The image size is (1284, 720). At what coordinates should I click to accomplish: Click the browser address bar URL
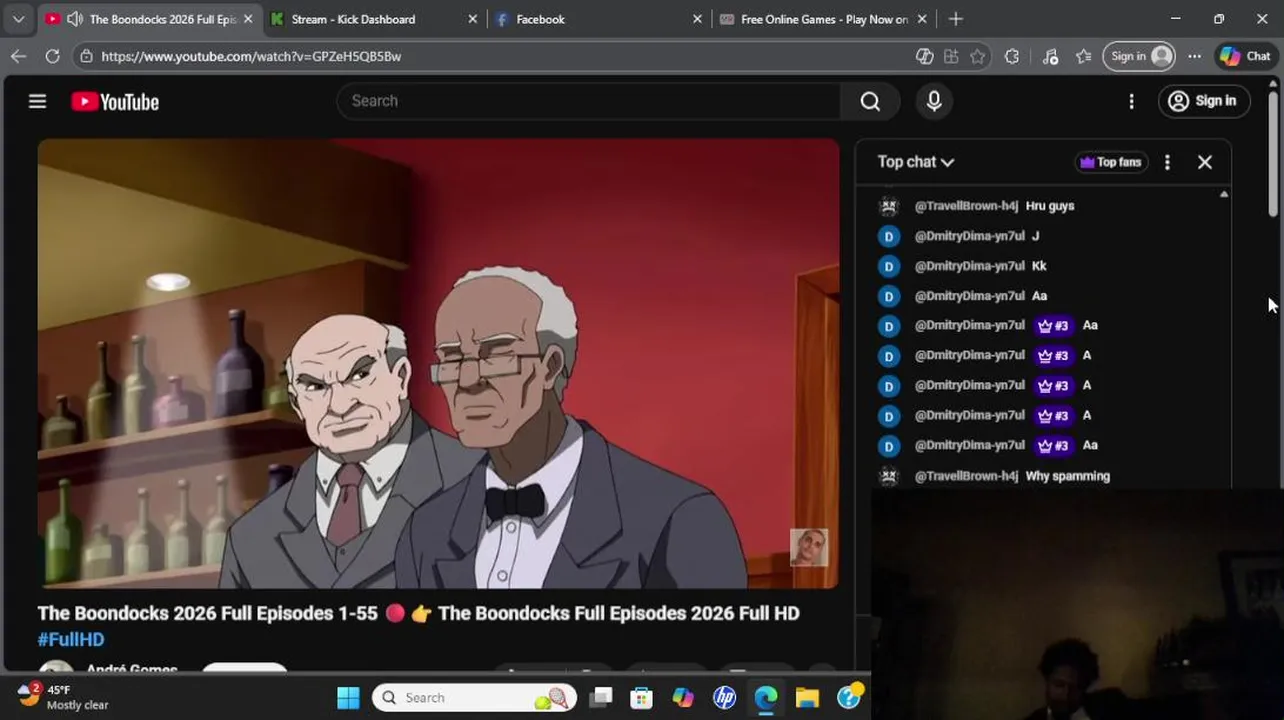pyautogui.click(x=251, y=56)
